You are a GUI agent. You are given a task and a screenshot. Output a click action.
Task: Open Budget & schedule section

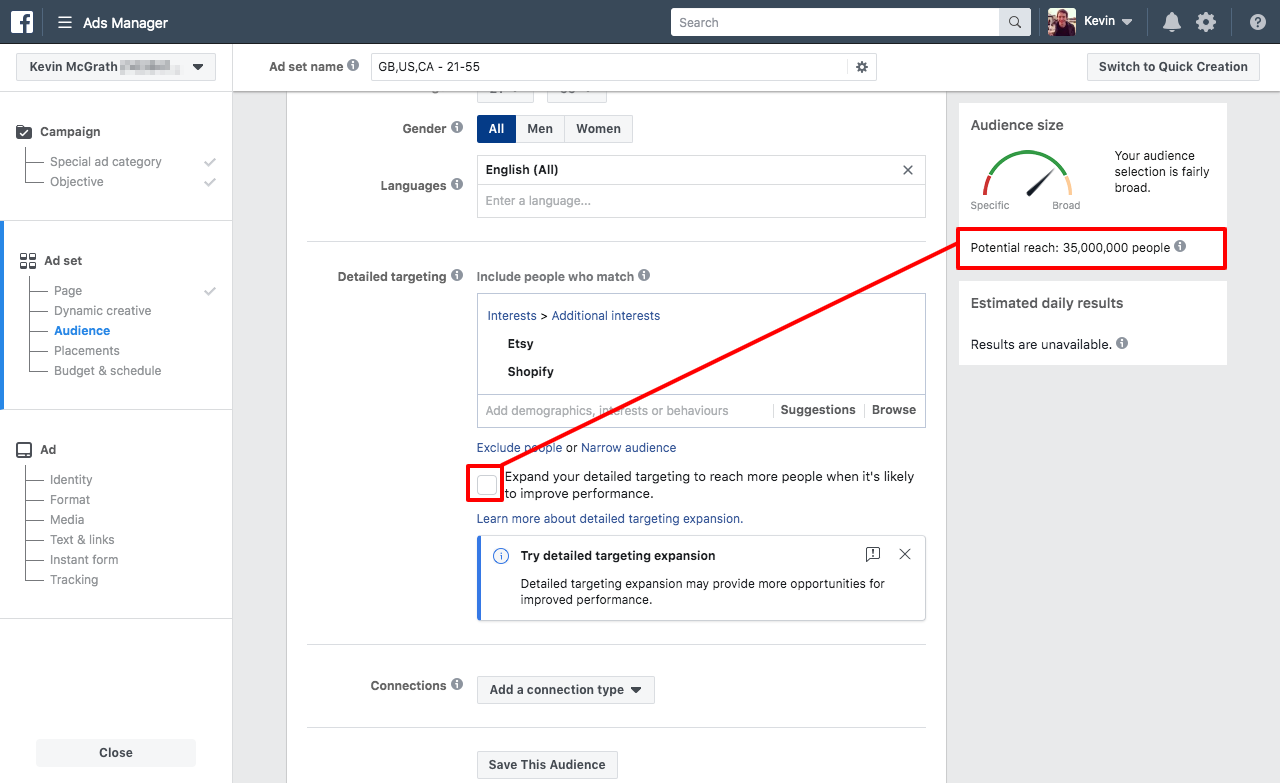(x=107, y=371)
